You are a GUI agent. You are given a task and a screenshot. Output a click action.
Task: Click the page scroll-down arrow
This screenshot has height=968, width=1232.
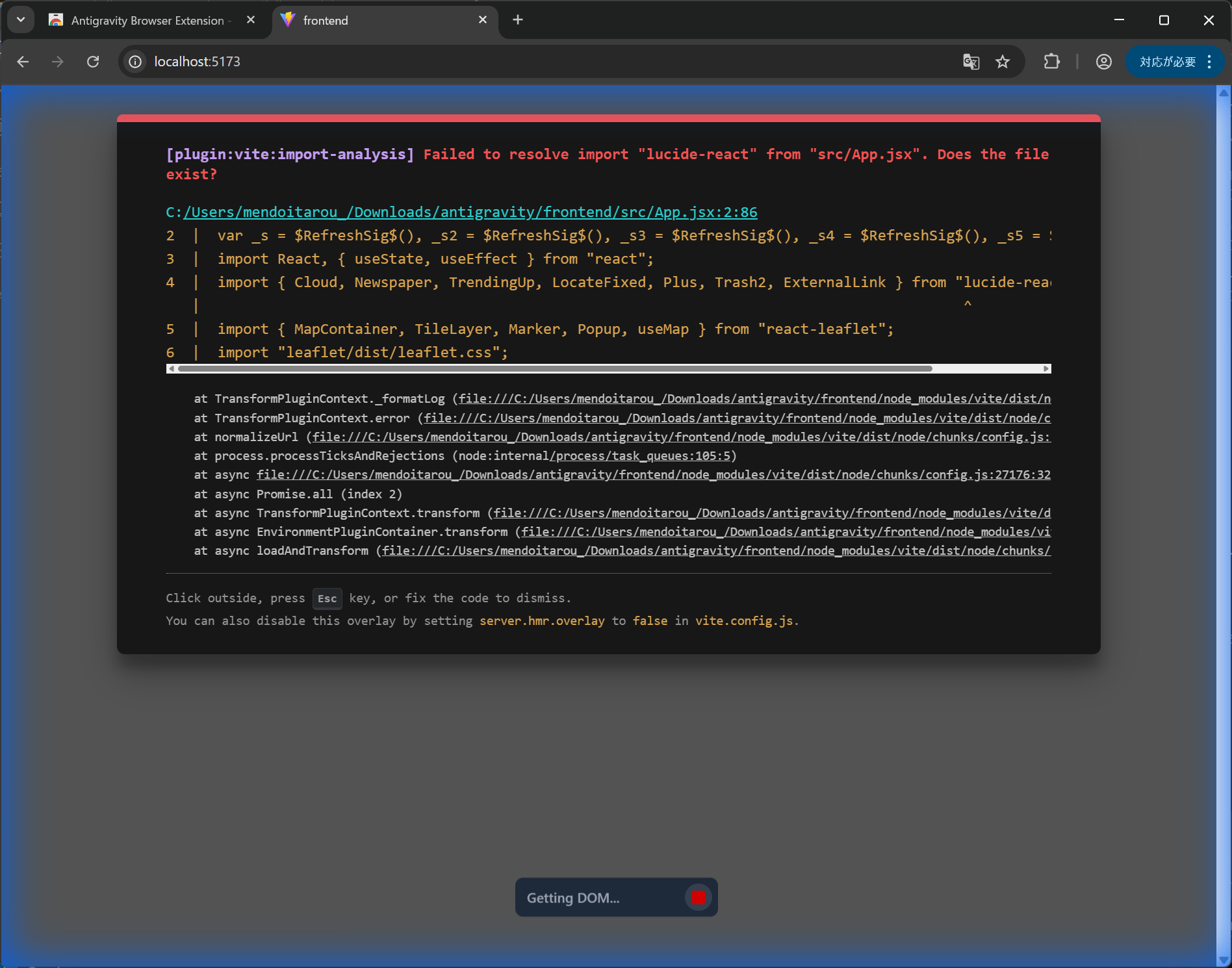point(1224,960)
